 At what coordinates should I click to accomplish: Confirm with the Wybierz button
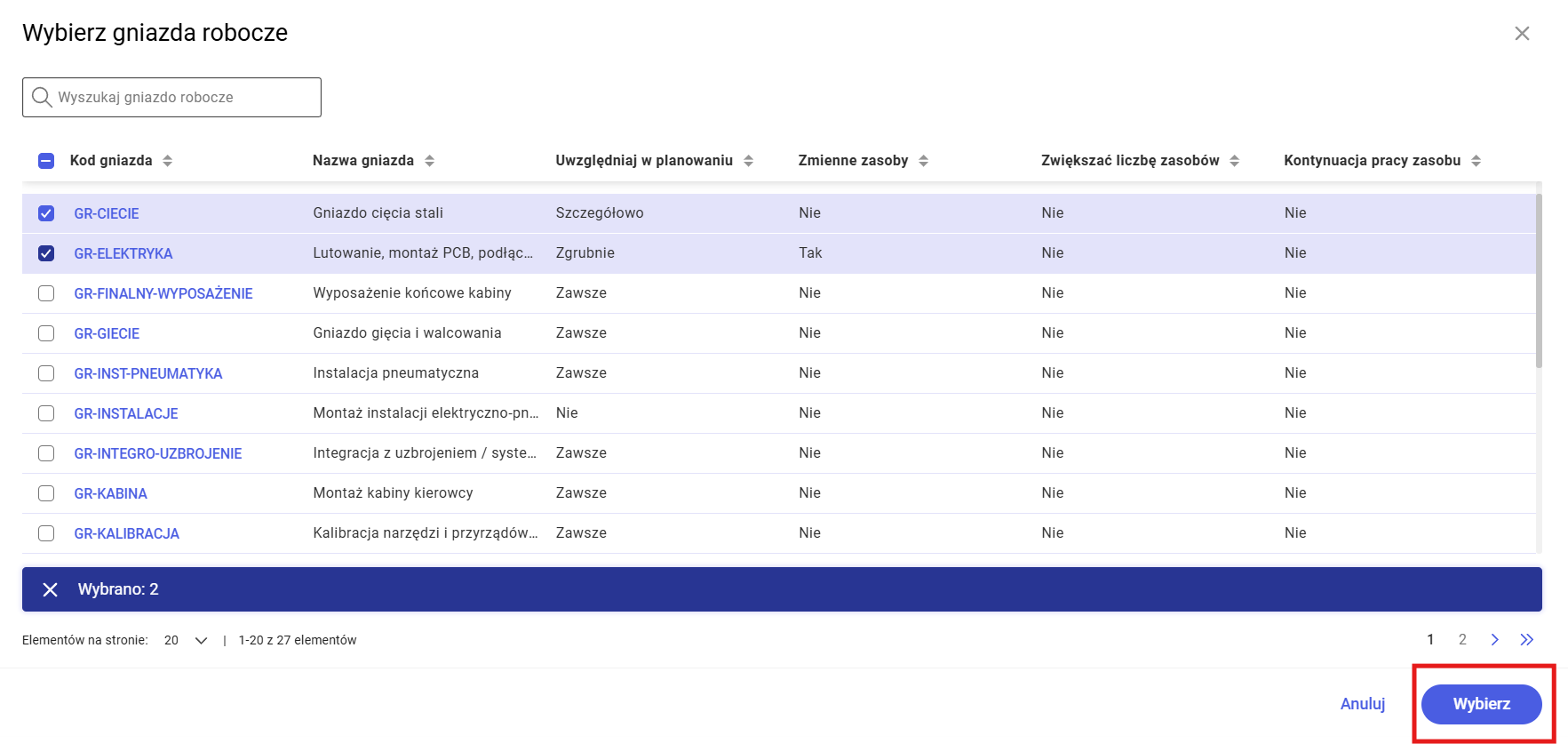point(1481,704)
